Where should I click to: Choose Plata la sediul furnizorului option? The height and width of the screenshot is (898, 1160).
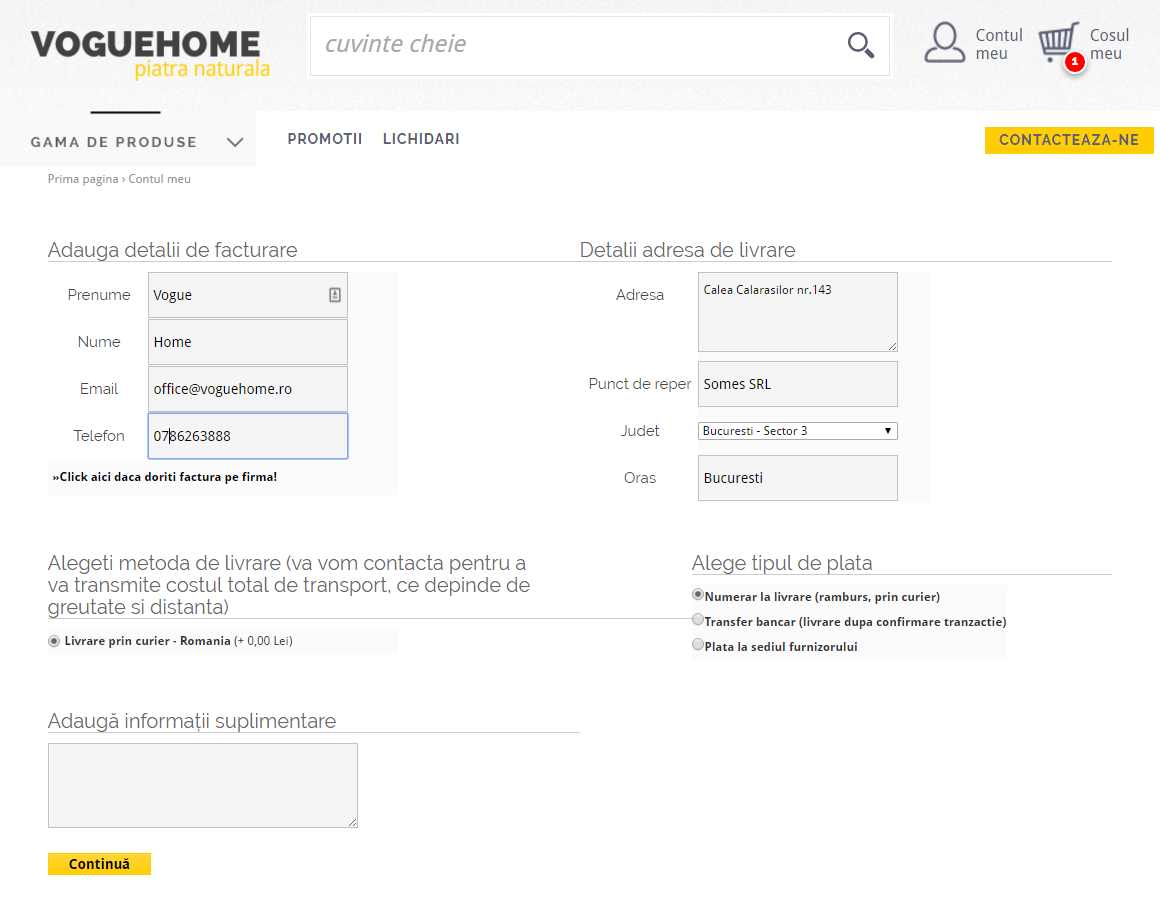(x=698, y=645)
